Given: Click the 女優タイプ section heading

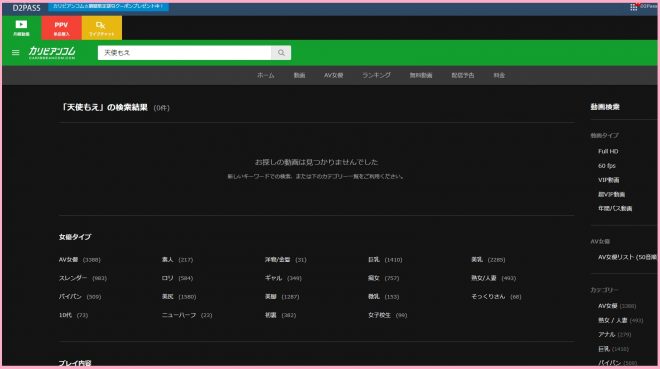Looking at the screenshot, I should point(75,237).
